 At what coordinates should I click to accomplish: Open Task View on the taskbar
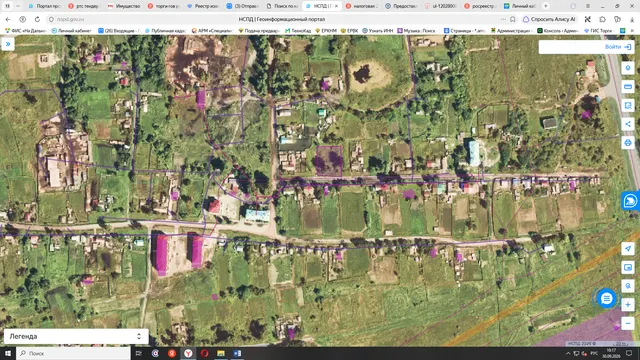coord(139,353)
